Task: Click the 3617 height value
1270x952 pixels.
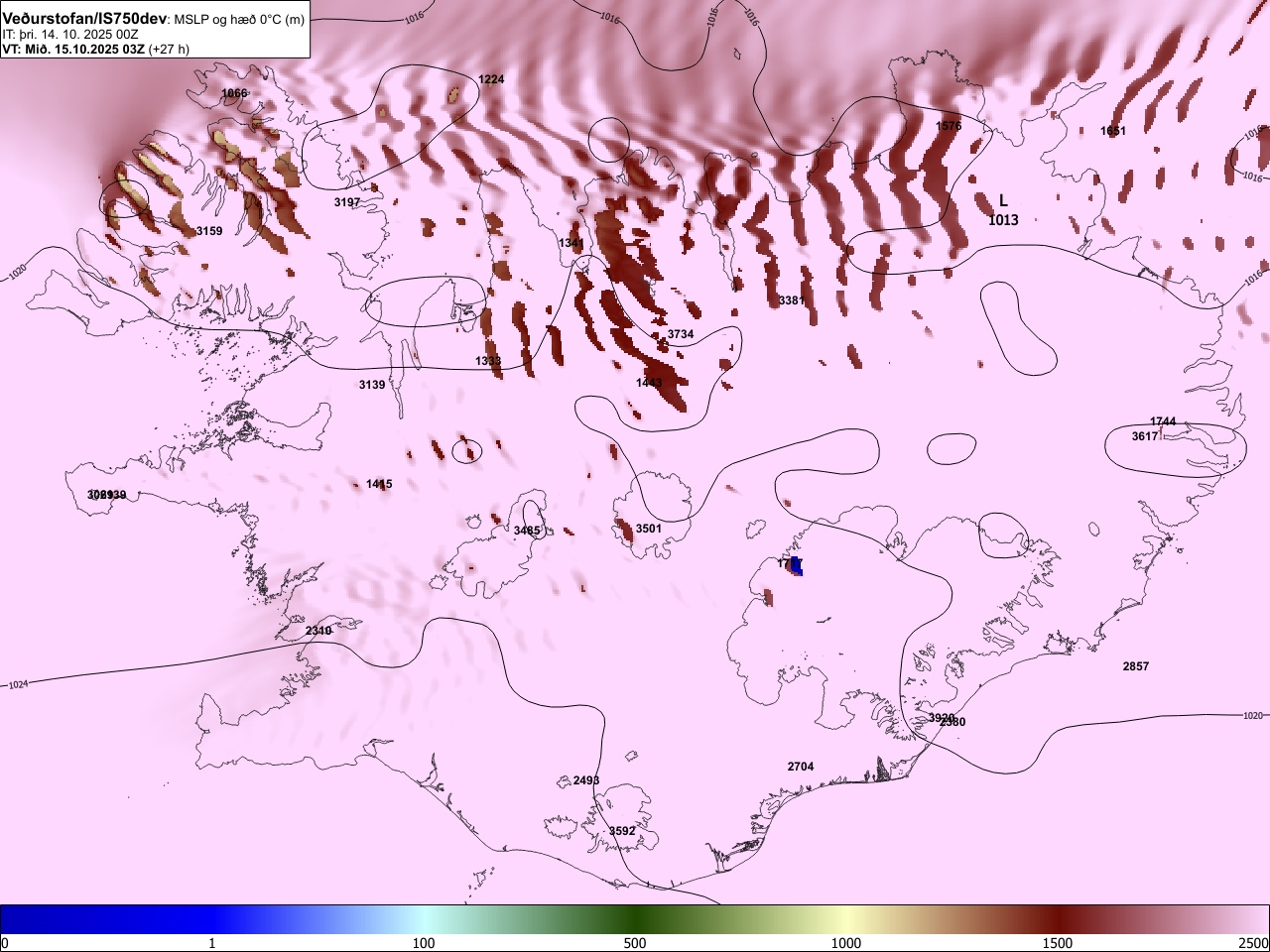Action: [1145, 436]
